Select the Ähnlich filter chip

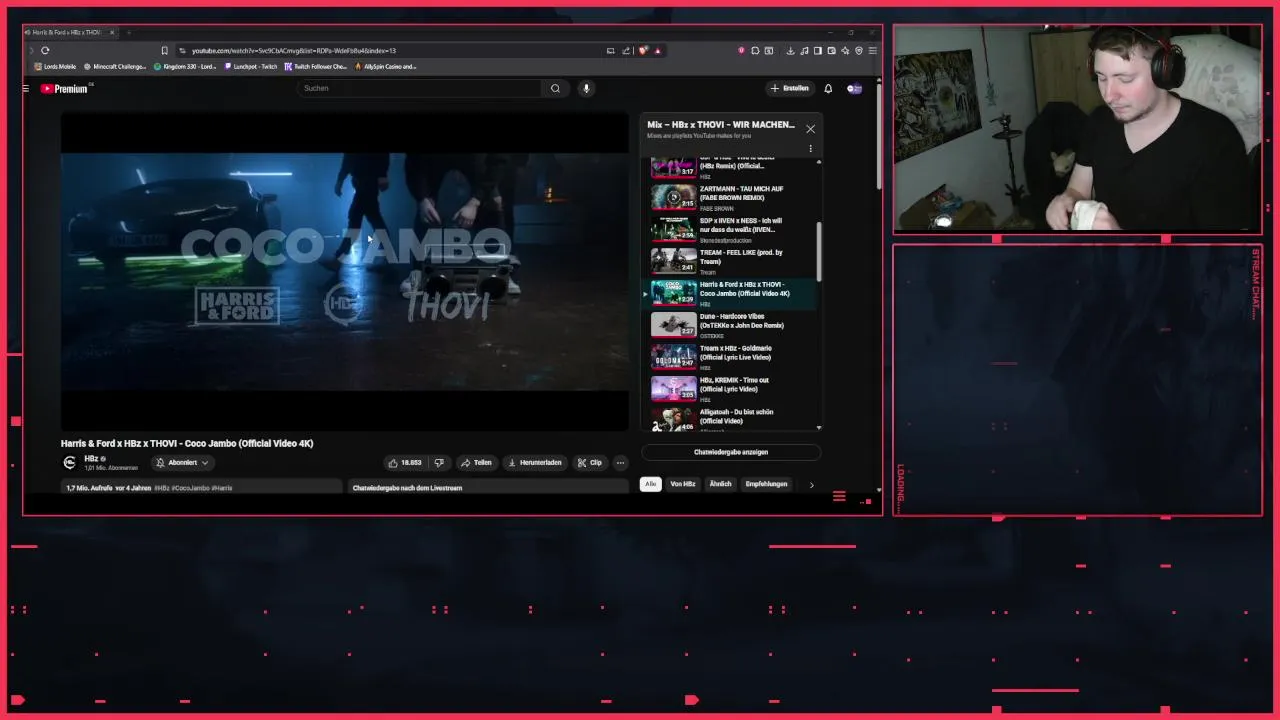[x=720, y=484]
